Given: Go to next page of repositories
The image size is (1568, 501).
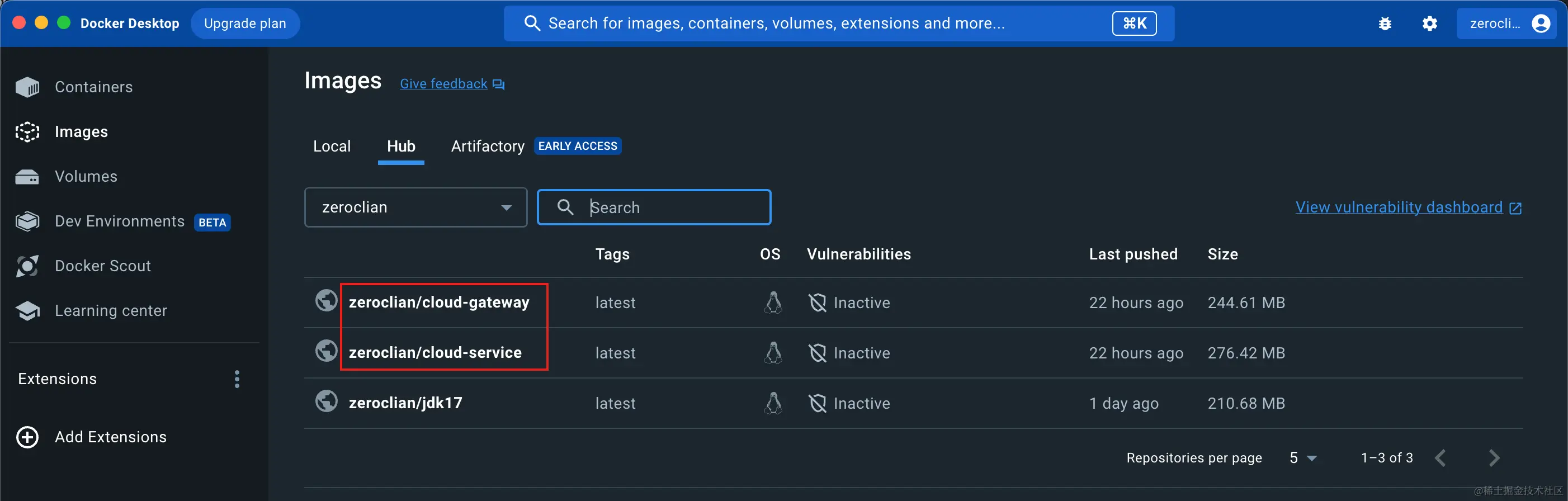Looking at the screenshot, I should pyautogui.click(x=1493, y=458).
